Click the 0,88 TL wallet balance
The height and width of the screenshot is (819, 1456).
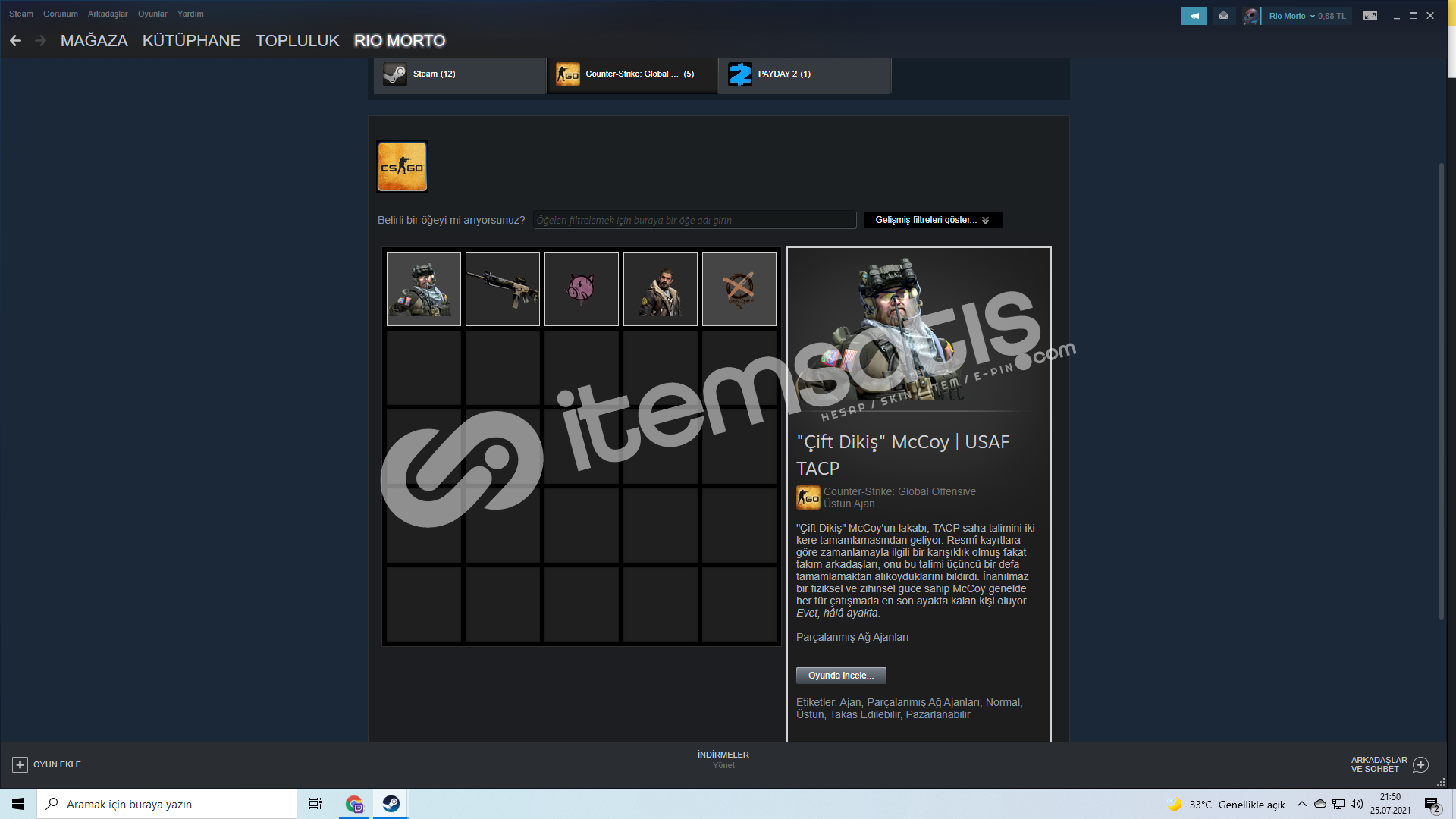1332,16
